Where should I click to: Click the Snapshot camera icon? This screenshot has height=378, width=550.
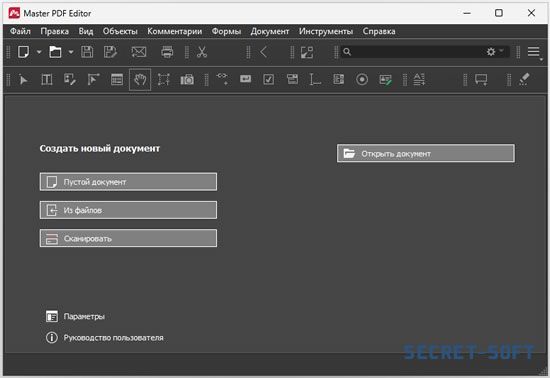point(187,80)
